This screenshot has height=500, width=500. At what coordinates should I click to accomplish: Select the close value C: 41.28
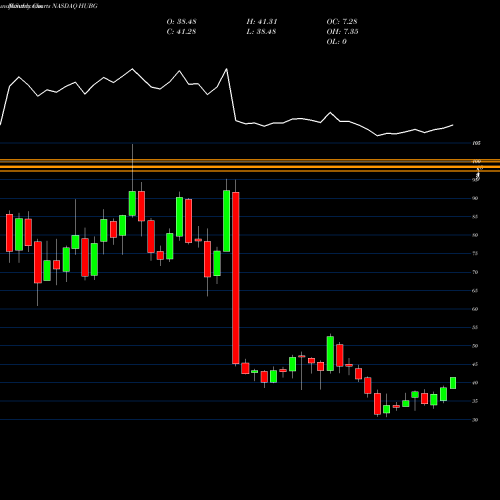(181, 32)
